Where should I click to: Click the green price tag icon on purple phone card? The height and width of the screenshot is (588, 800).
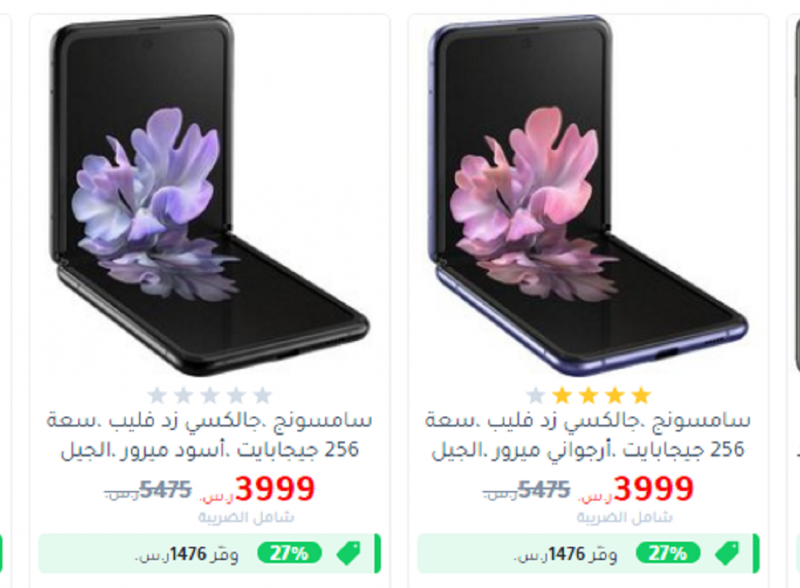pos(727,553)
